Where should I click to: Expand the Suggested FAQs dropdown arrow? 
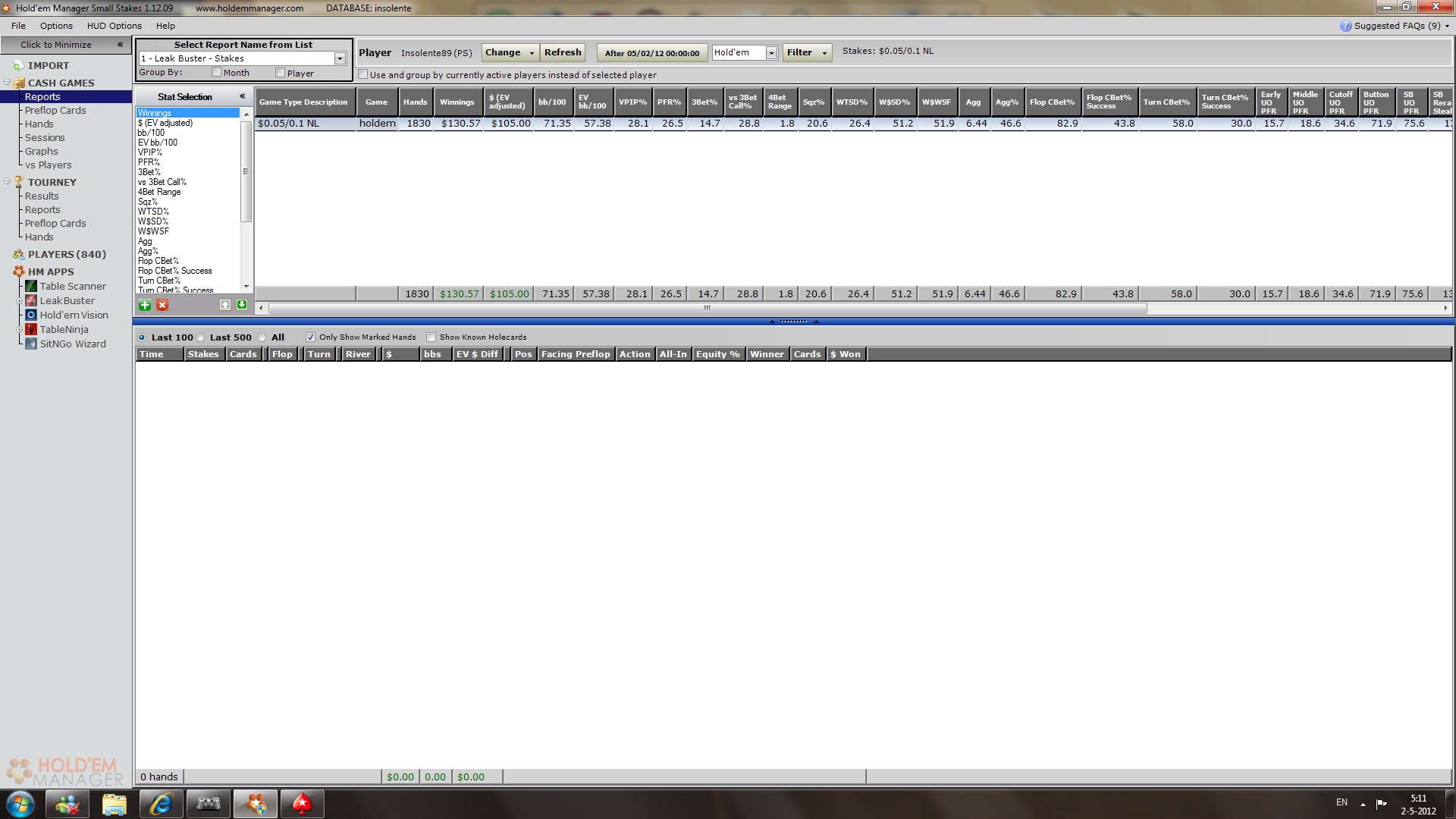click(1447, 26)
